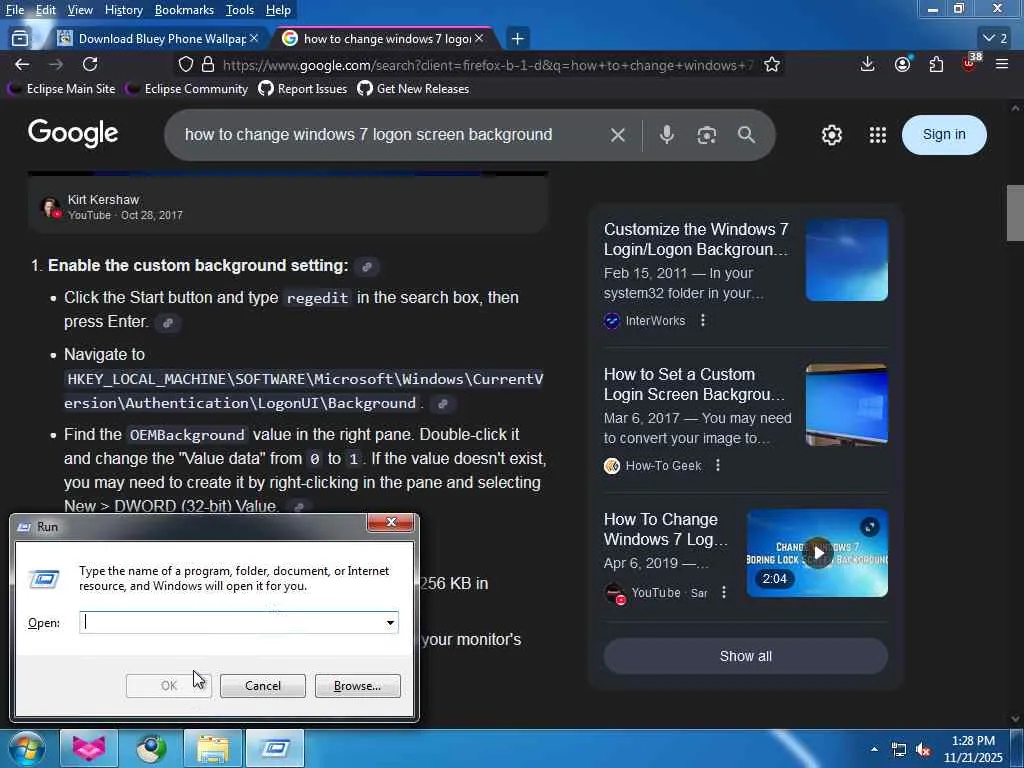This screenshot has width=1024, height=768.
Task: Click Show all sources button
Action: tap(745, 656)
